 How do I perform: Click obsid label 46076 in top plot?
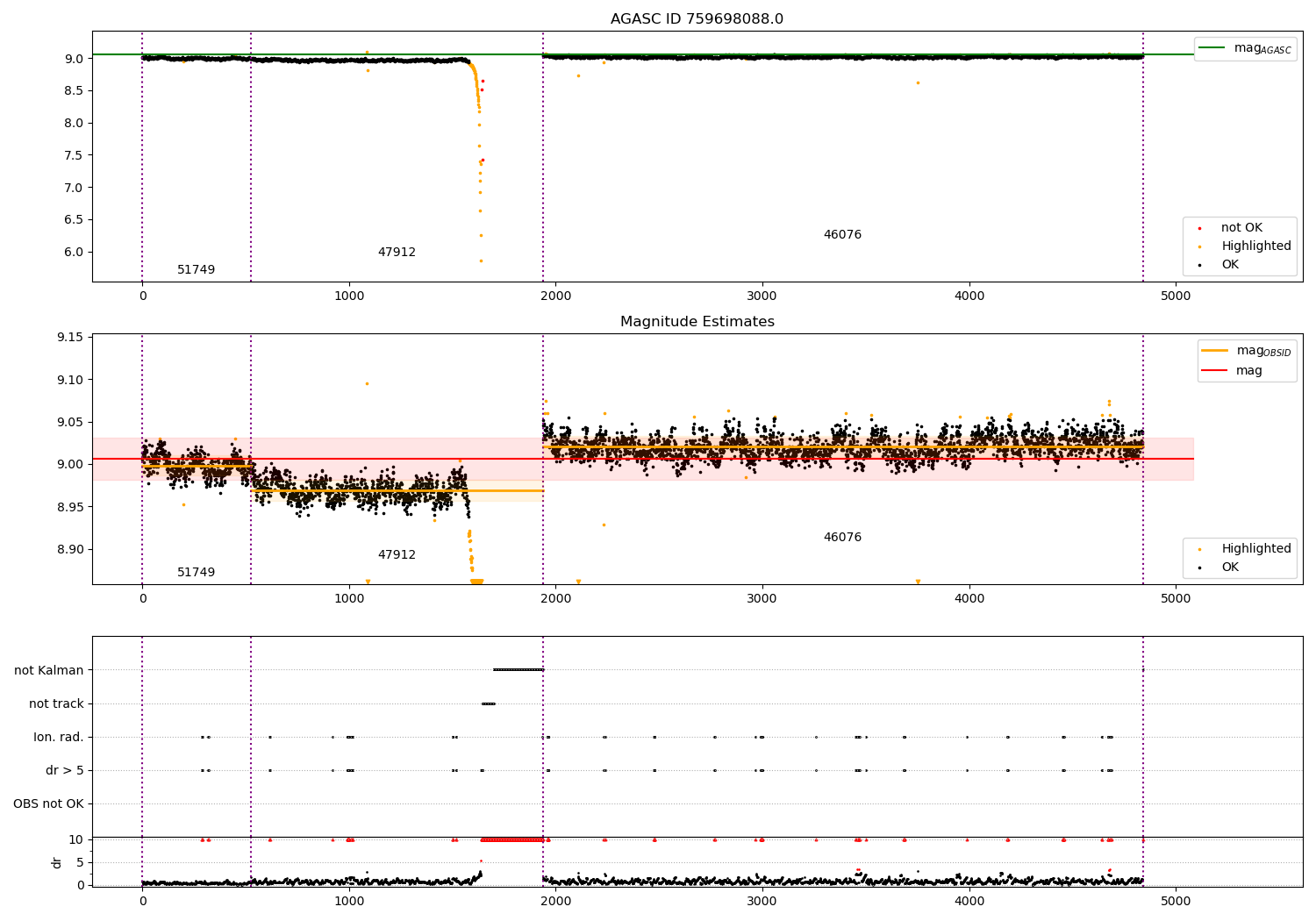[842, 235]
